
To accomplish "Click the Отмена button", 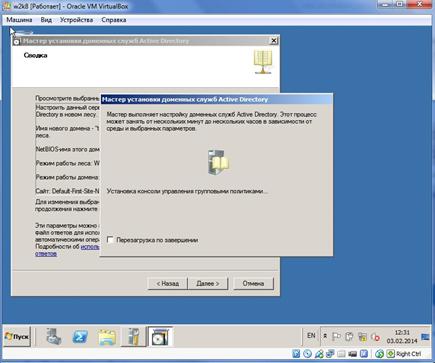I will (253, 283).
